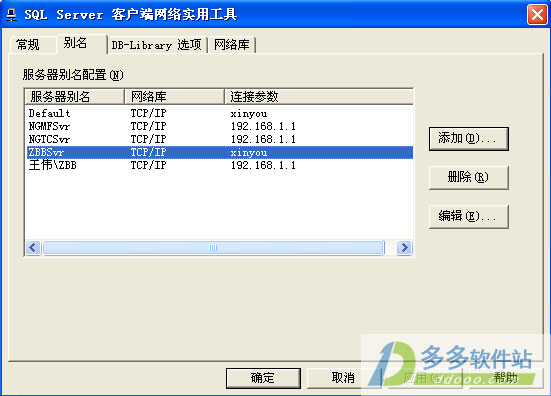551x396 pixels.
Task: Click 192.168.1.1 in the 王伟\ZBB row
Action: pos(263,165)
